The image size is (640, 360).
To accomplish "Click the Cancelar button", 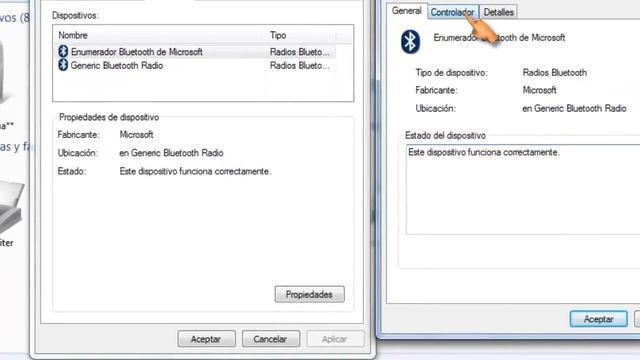I will coord(271,339).
